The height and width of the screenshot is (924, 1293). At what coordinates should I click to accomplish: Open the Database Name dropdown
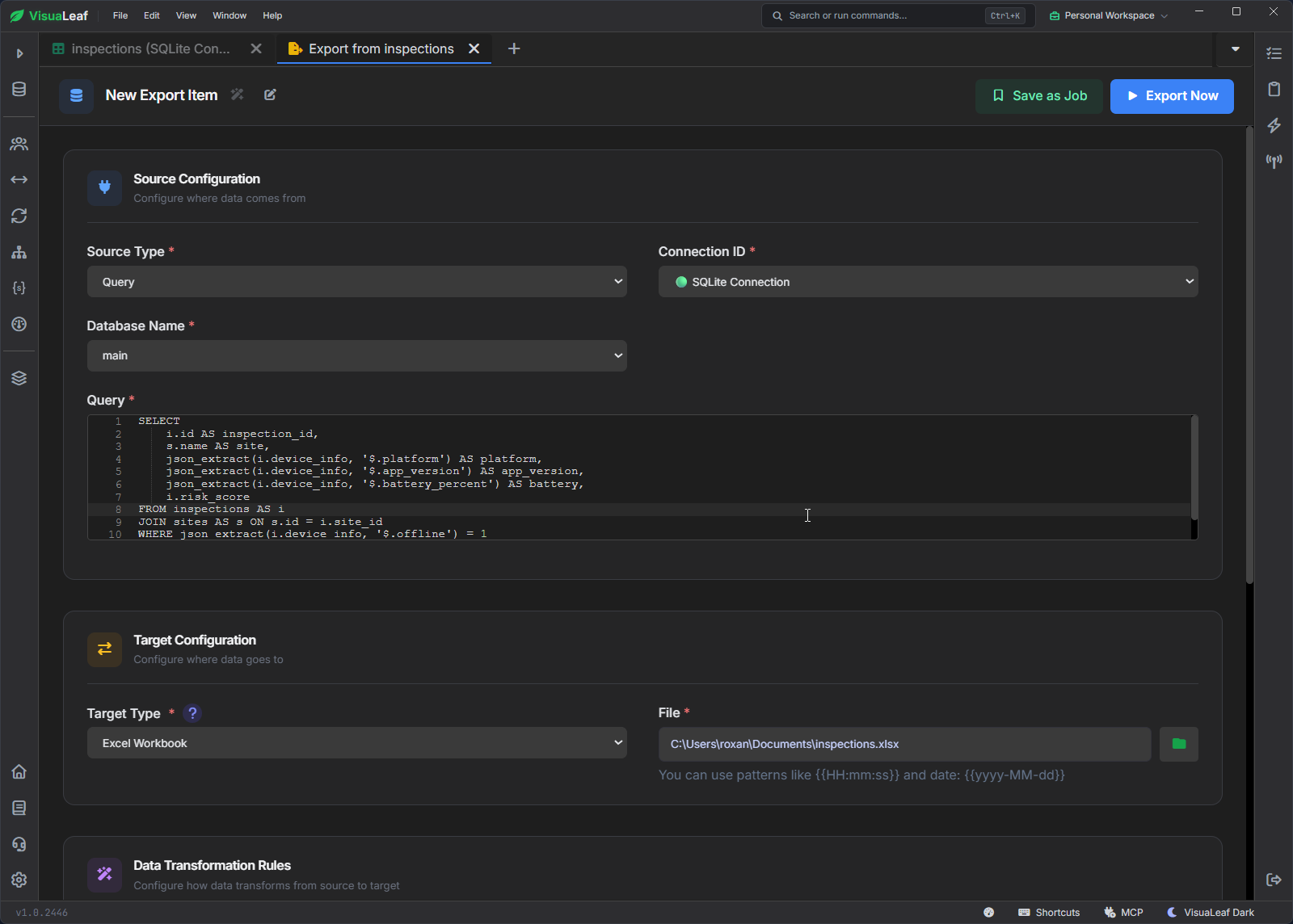[x=357, y=355]
